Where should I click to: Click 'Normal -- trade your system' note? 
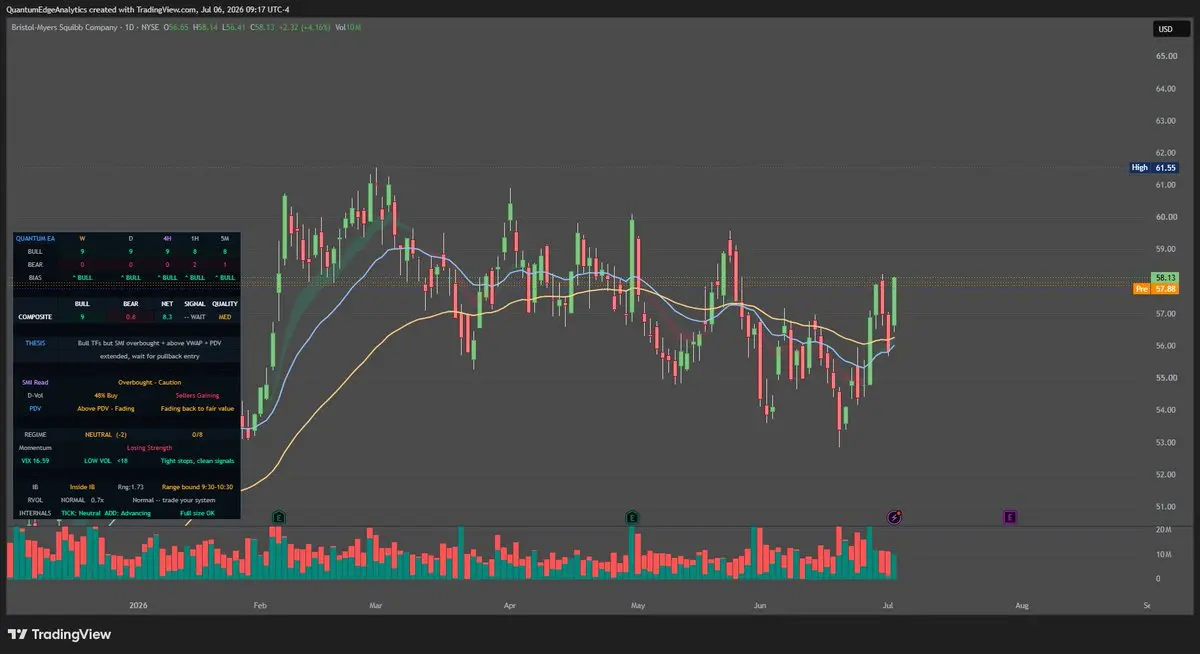[174, 500]
